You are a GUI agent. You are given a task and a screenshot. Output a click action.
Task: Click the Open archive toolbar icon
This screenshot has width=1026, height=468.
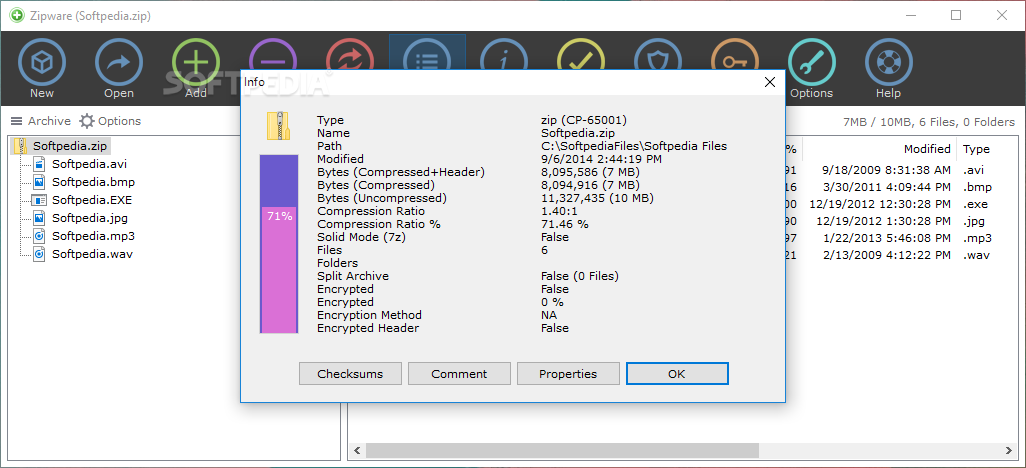[118, 62]
